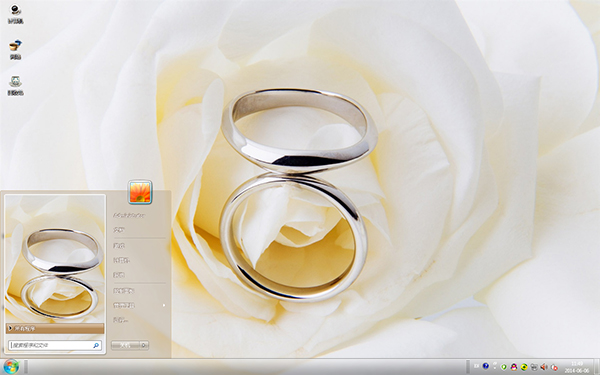This screenshot has width=600, height=375.
Task: Click the italic user name link in the Start menu
Action: coord(129,215)
